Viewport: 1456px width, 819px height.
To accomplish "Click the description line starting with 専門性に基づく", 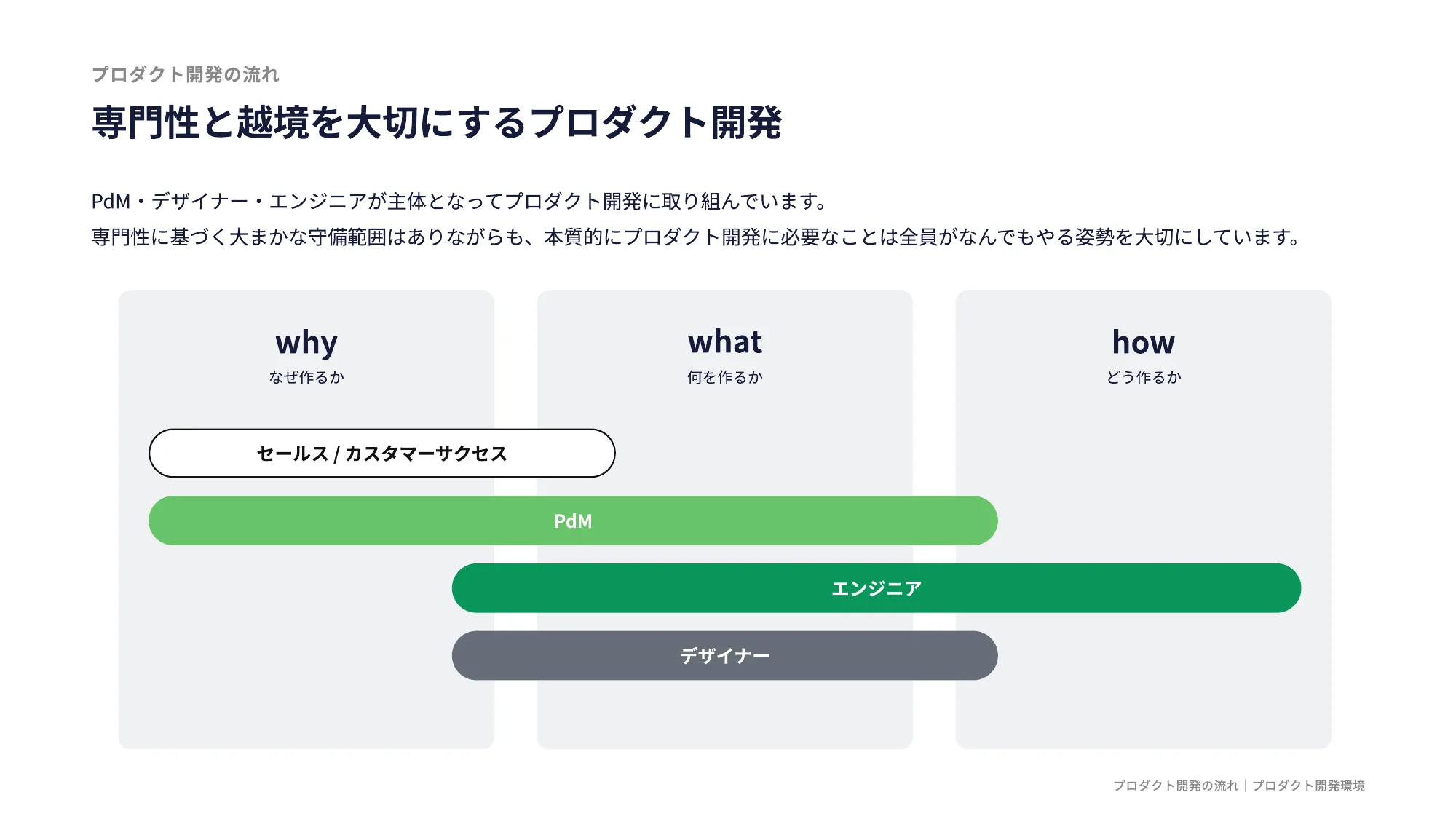I will coord(695,237).
